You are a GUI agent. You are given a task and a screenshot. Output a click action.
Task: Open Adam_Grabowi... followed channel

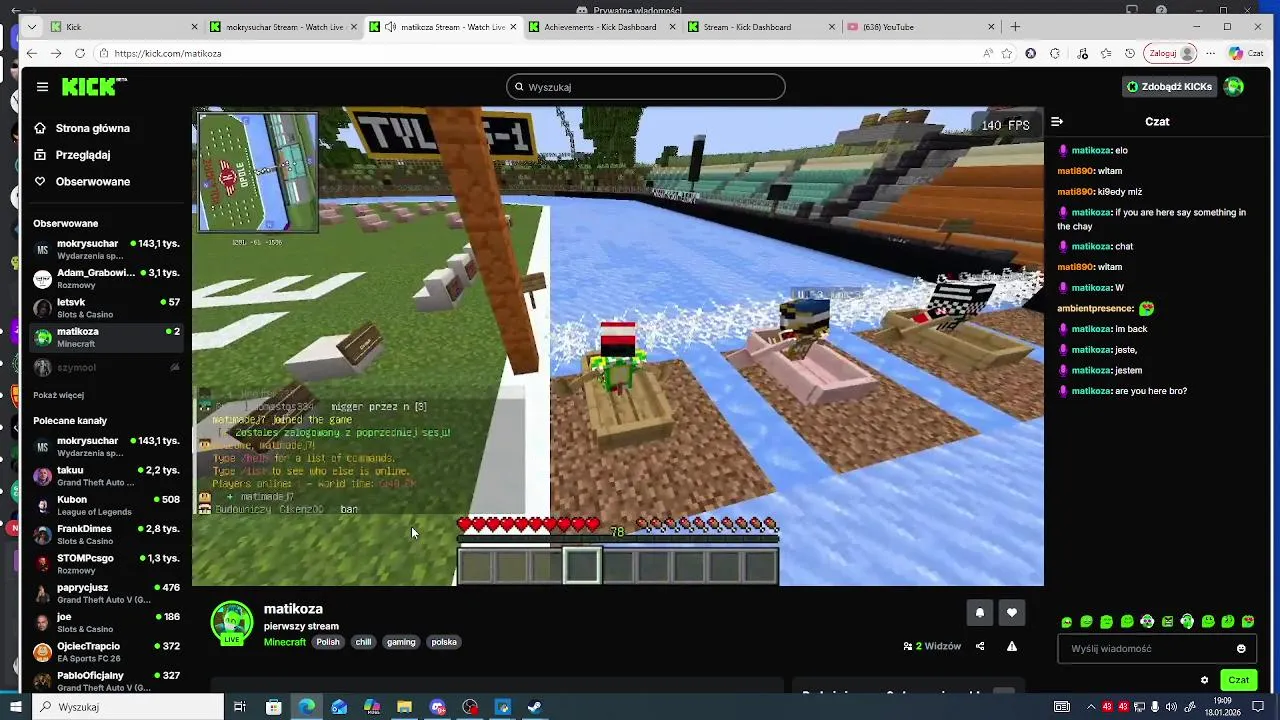pyautogui.click(x=107, y=279)
